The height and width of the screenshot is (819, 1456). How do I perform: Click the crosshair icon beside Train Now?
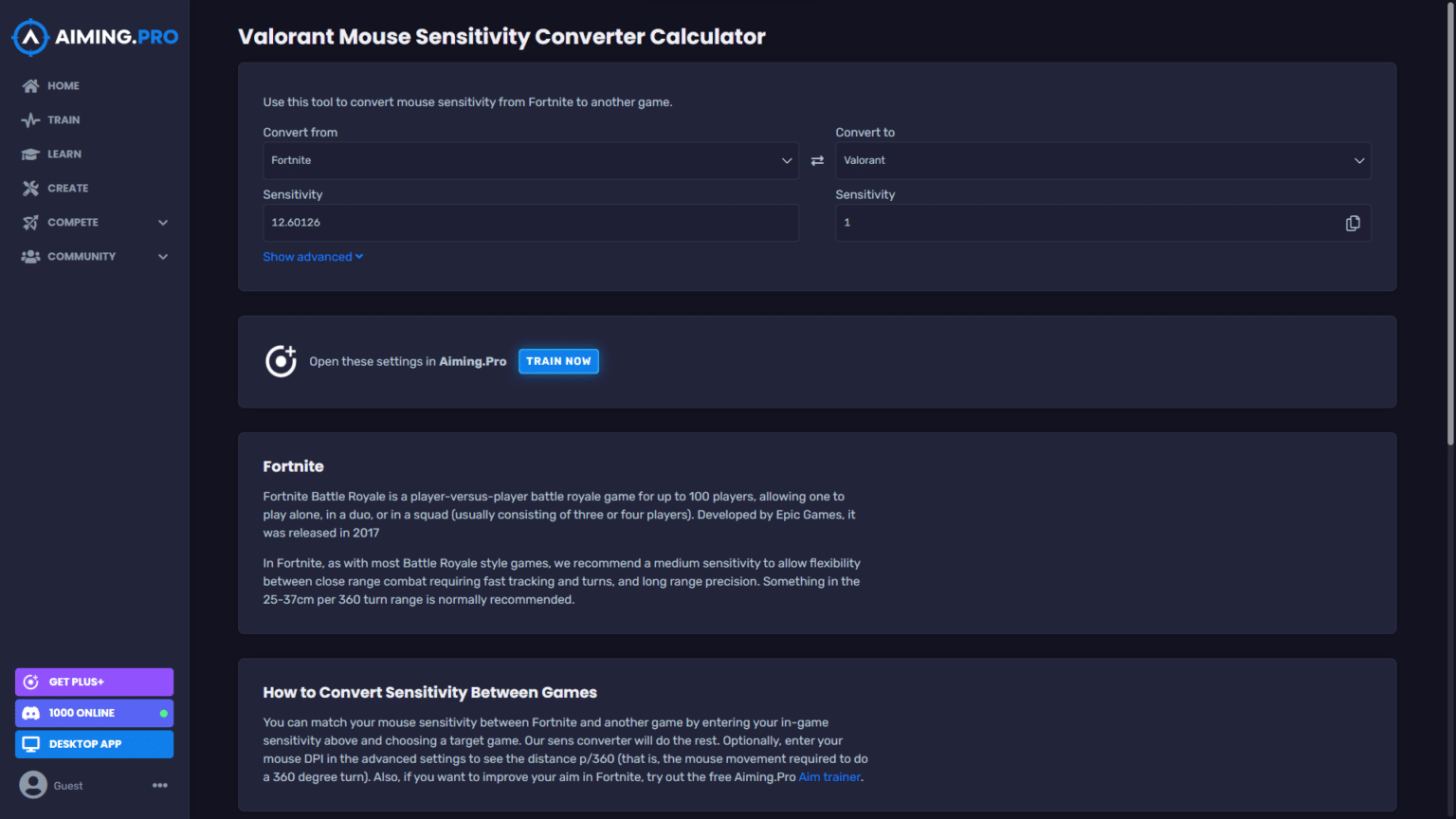pyautogui.click(x=281, y=361)
